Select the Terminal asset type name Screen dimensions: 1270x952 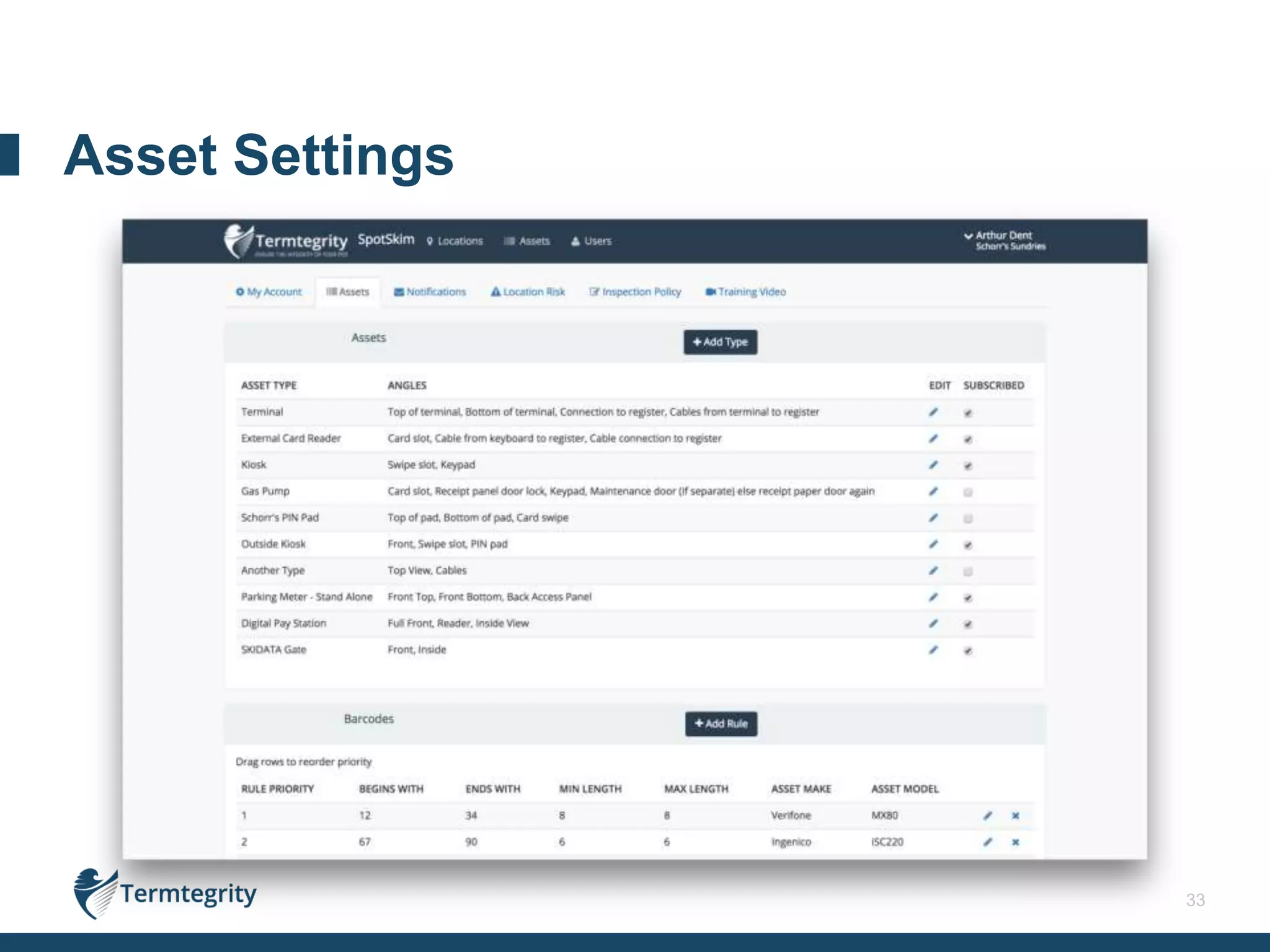(x=262, y=412)
